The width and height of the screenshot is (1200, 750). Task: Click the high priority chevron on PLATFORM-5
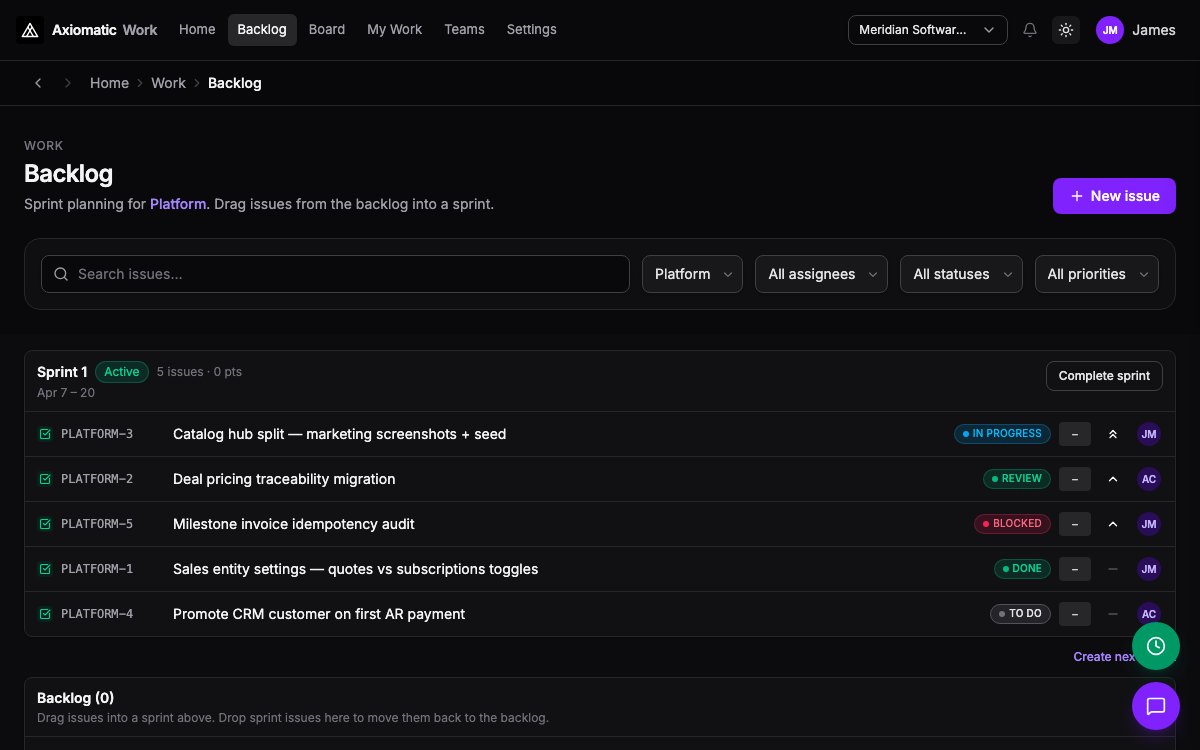1113,524
